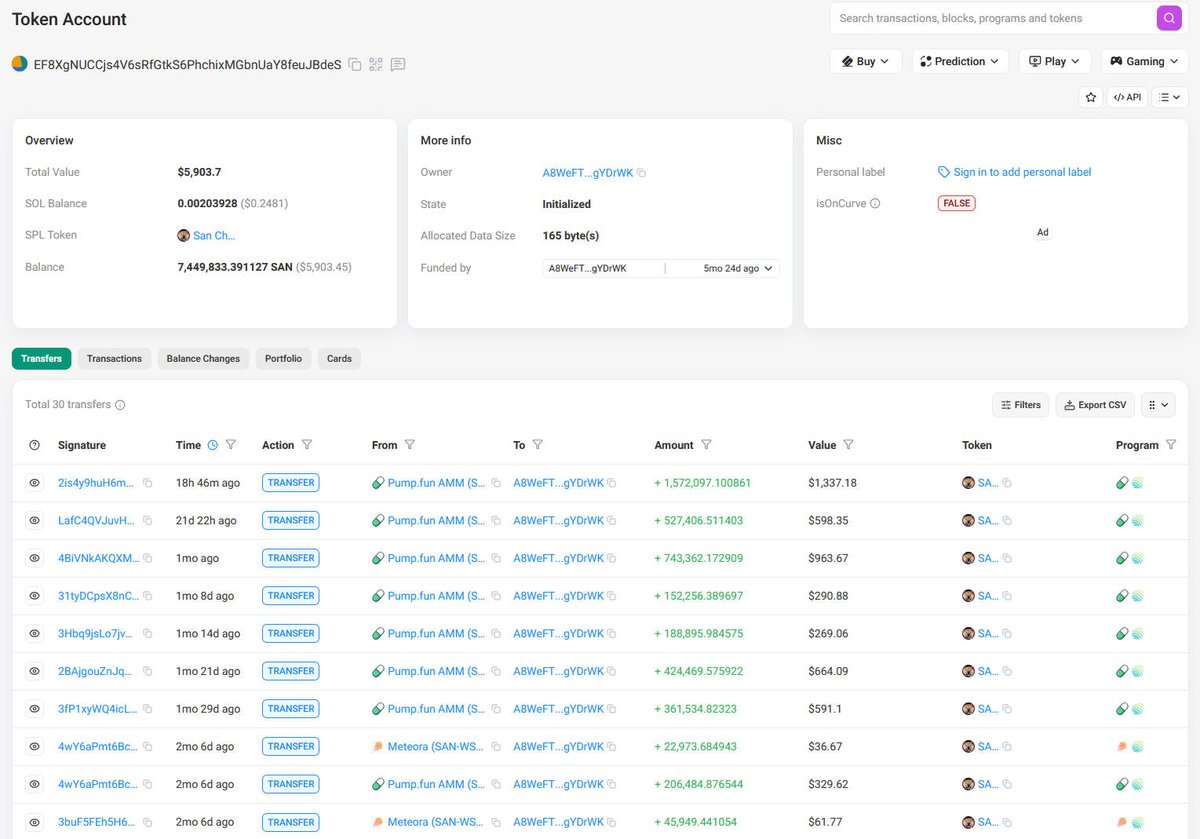
Task: Click the search transactions input field
Action: pyautogui.click(x=995, y=18)
